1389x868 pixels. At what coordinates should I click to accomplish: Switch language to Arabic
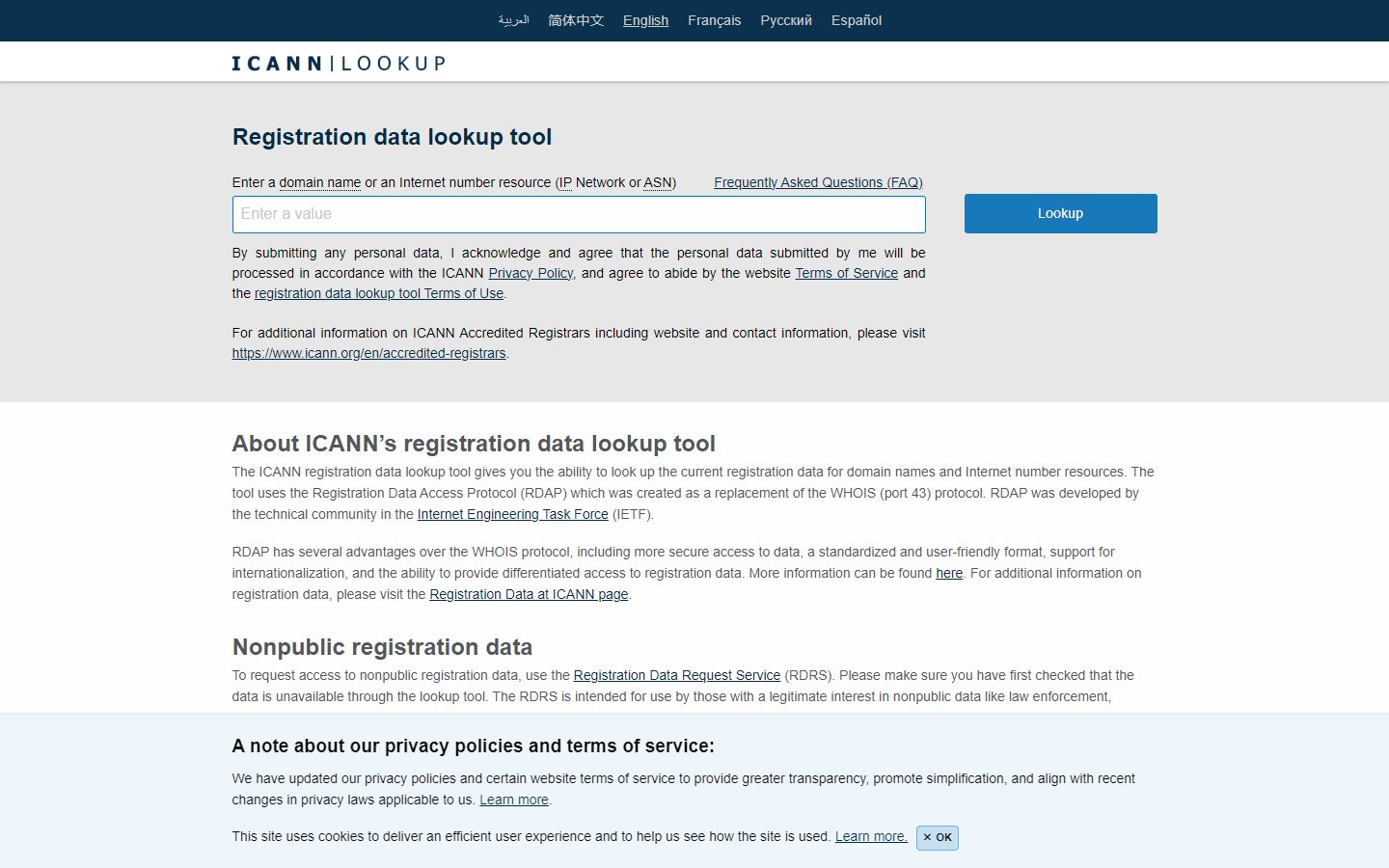pyautogui.click(x=513, y=20)
